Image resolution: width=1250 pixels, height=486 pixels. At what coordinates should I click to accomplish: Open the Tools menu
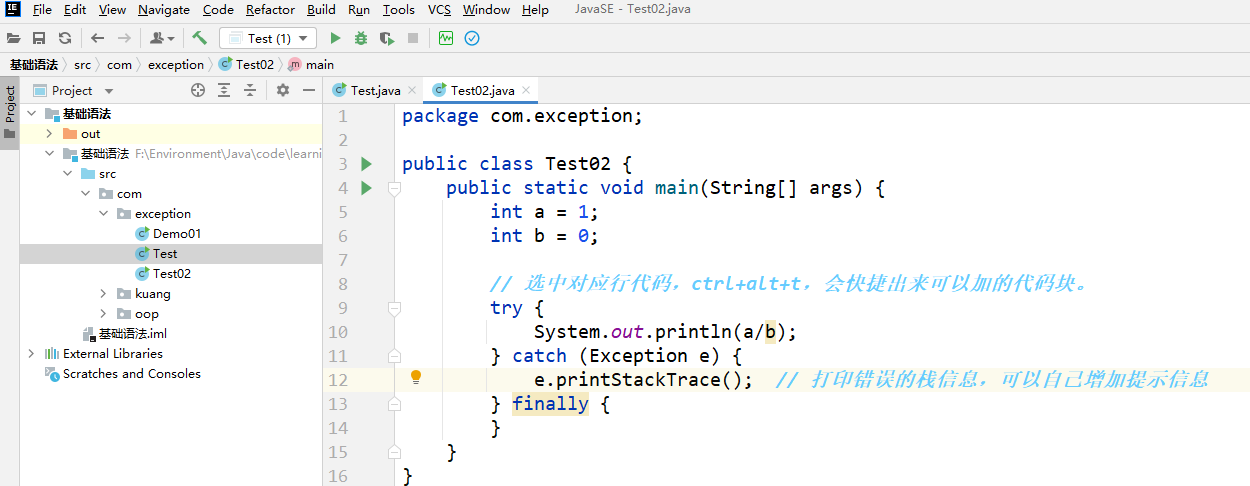coord(398,9)
